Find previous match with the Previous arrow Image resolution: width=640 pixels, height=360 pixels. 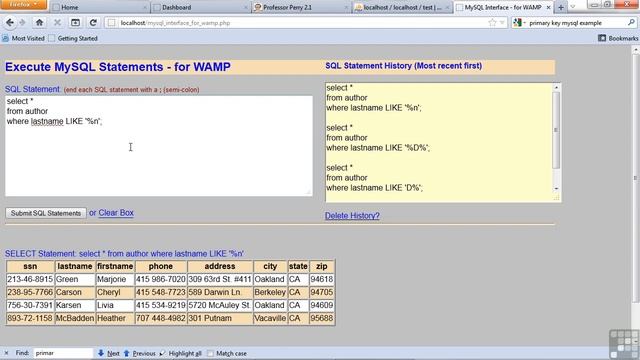(139, 353)
